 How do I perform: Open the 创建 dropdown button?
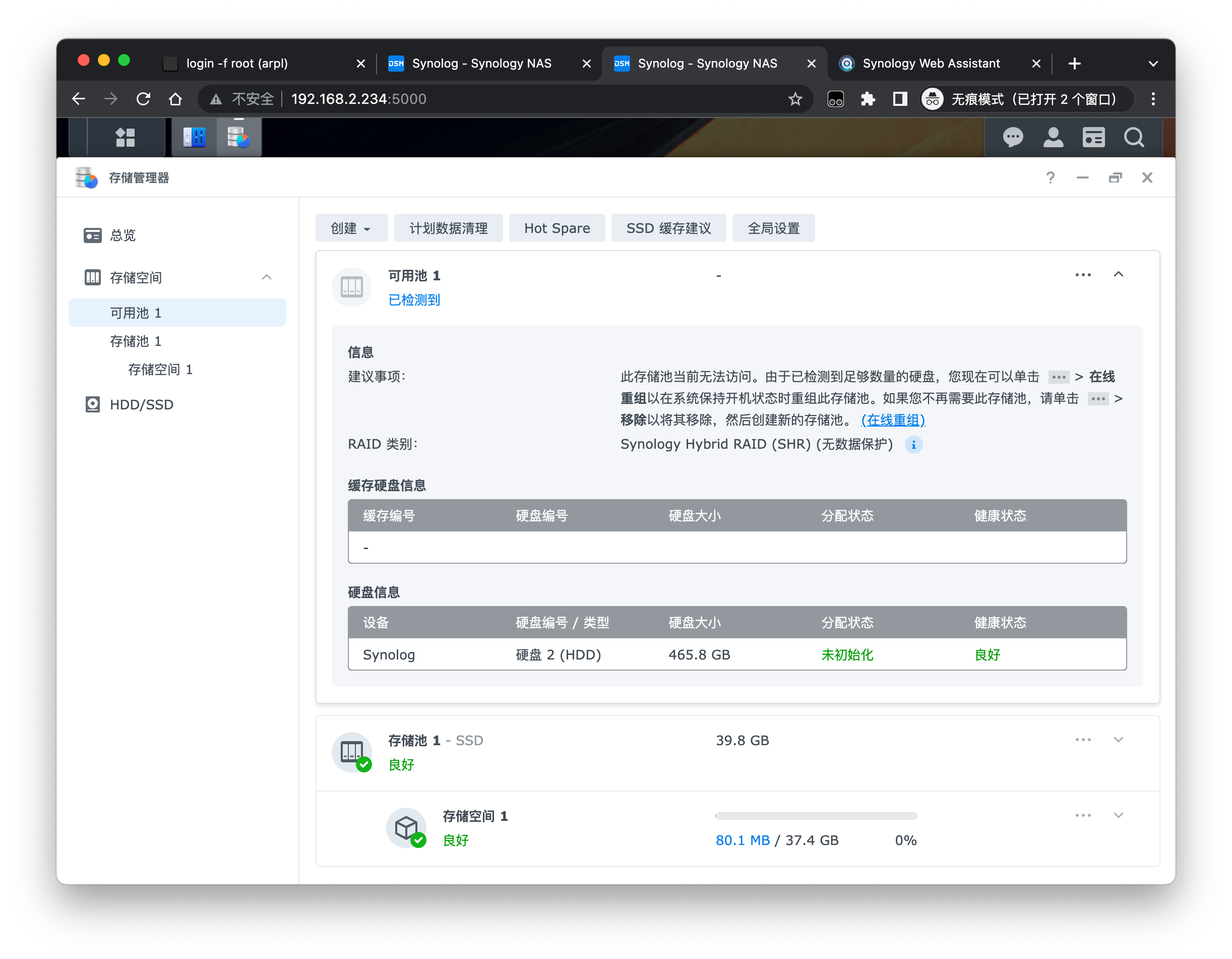351,228
